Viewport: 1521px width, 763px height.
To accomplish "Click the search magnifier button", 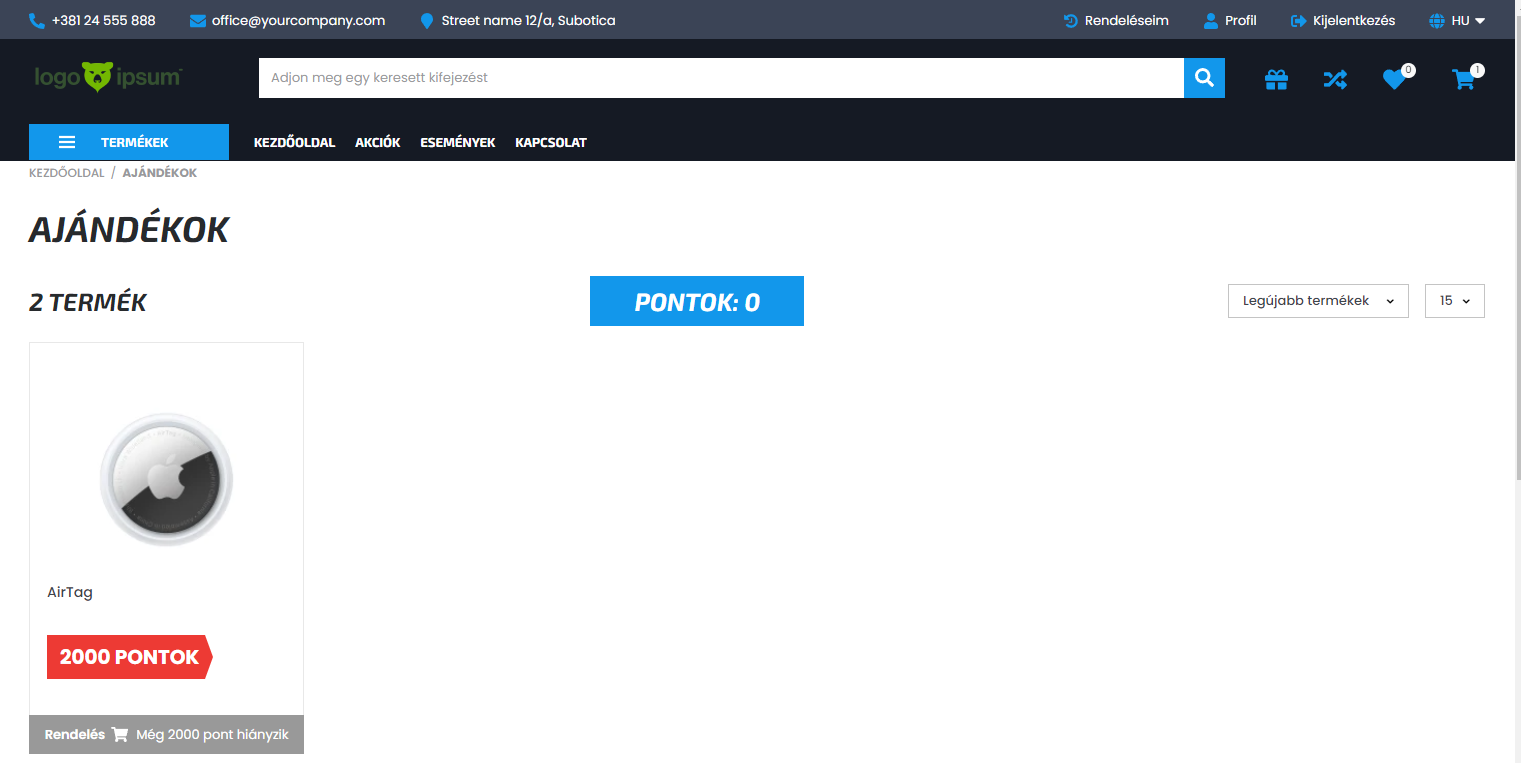I will (x=1204, y=78).
